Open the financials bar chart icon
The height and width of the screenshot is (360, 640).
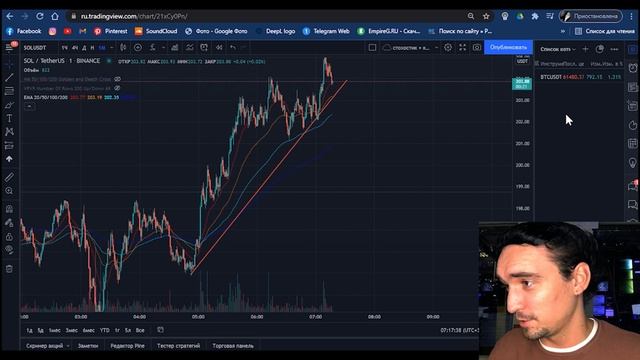(x=175, y=48)
